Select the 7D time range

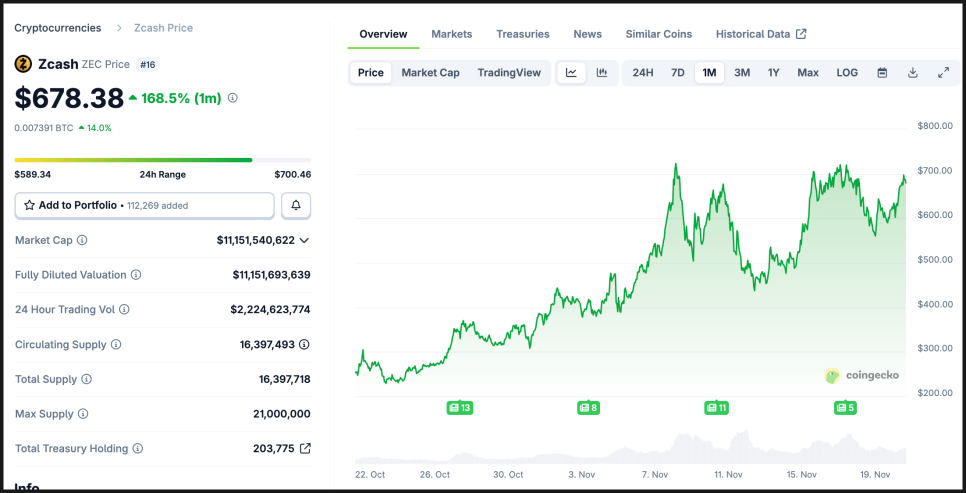pos(678,73)
